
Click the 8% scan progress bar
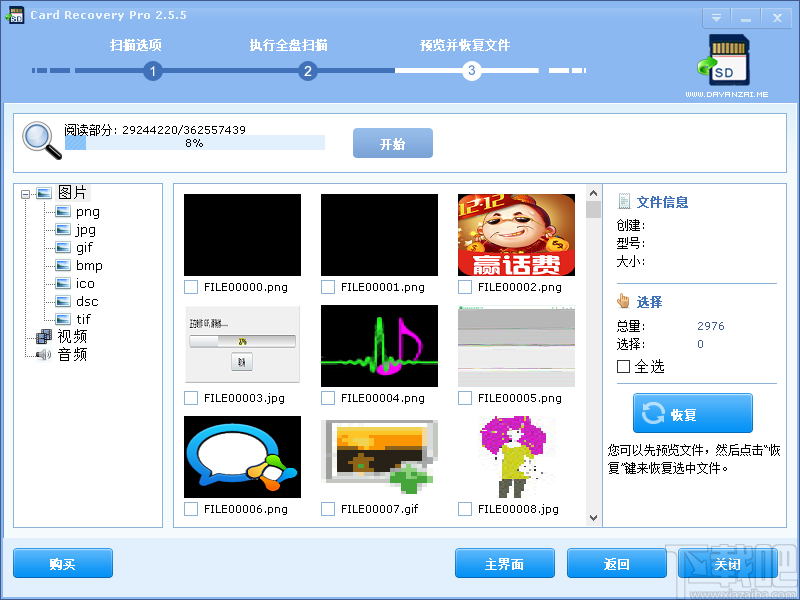[195, 143]
